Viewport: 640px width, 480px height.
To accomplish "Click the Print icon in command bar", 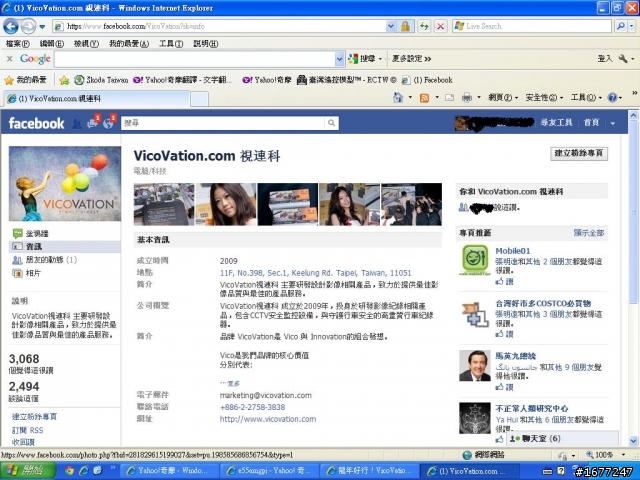I will [467, 98].
